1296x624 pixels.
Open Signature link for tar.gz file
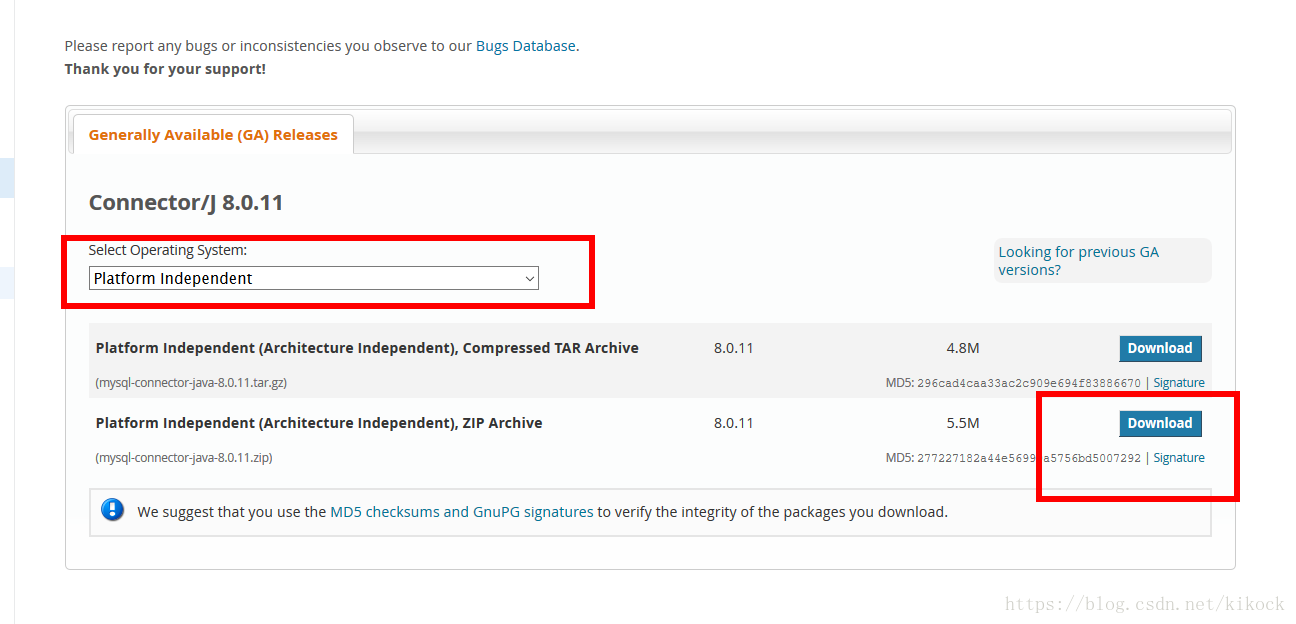(1179, 383)
